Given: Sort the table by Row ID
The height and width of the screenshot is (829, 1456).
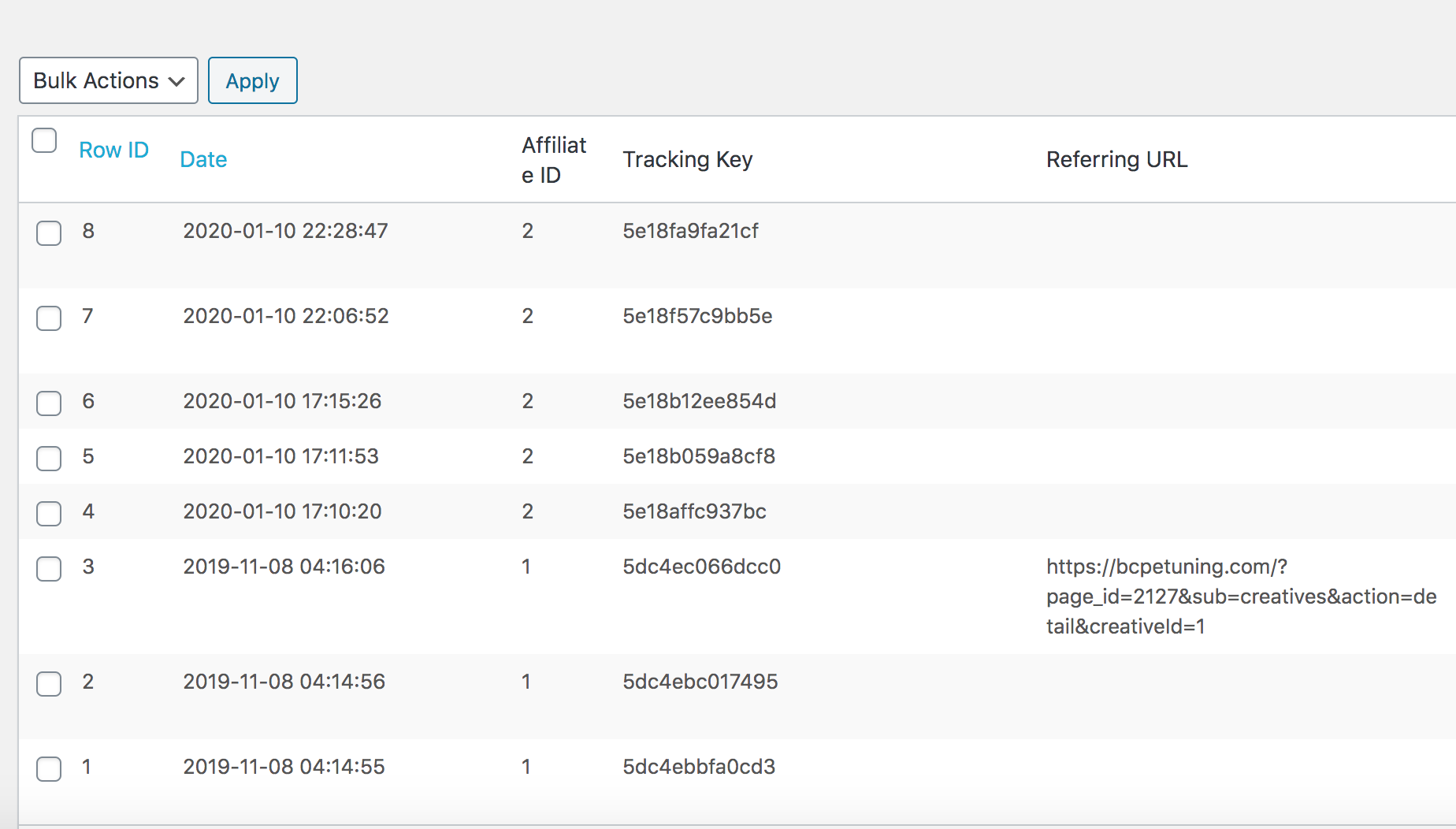Looking at the screenshot, I should 113,150.
